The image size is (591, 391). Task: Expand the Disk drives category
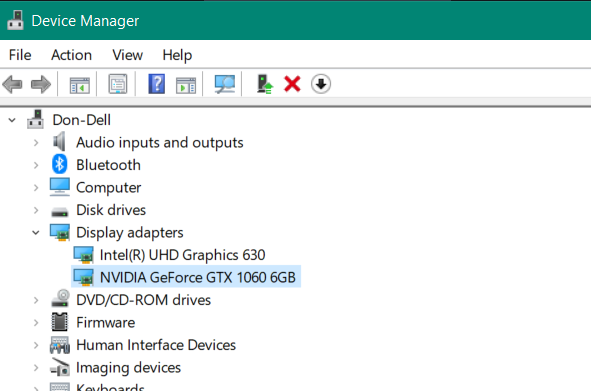click(x=36, y=210)
